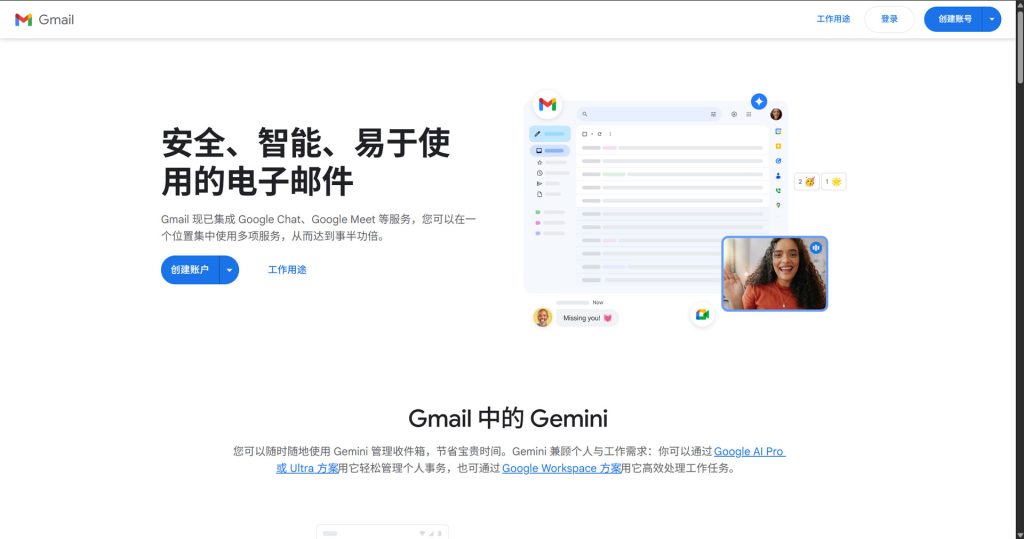
Task: Open the Google Workspace 方案 link
Action: pos(561,468)
